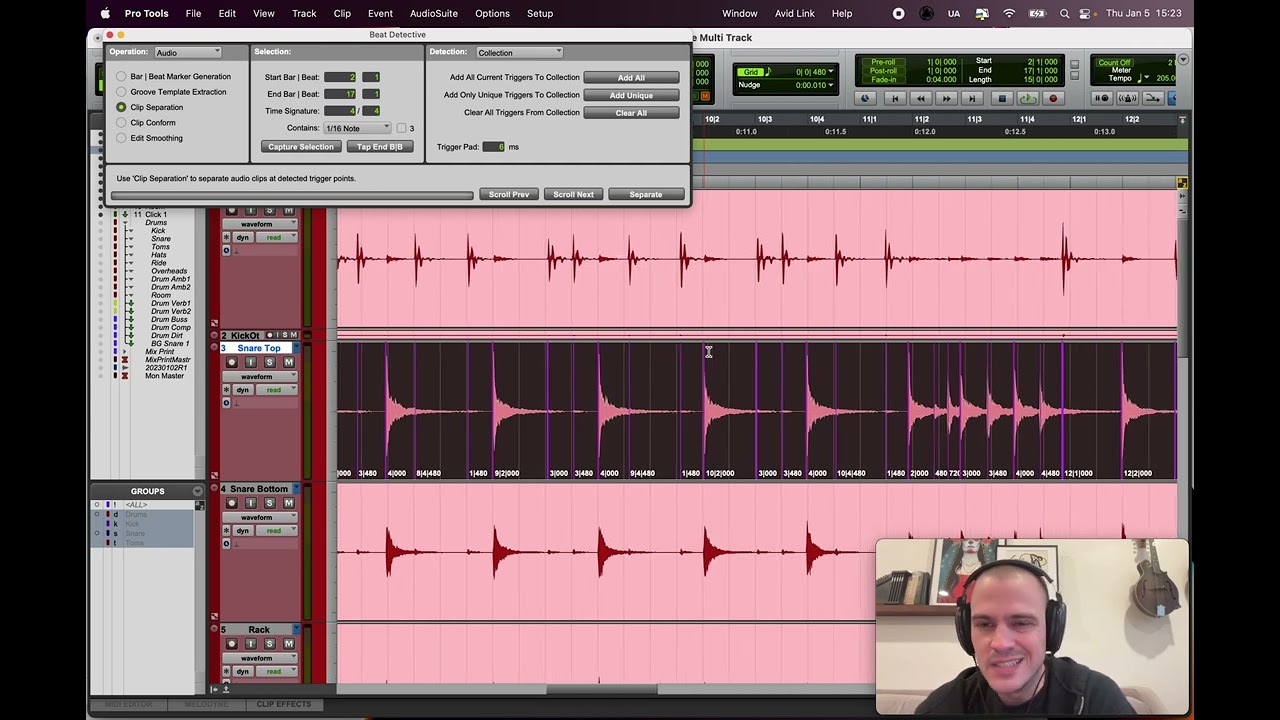Toggle the triplet 3 checkbox
Image resolution: width=1280 pixels, height=720 pixels.
pos(401,128)
